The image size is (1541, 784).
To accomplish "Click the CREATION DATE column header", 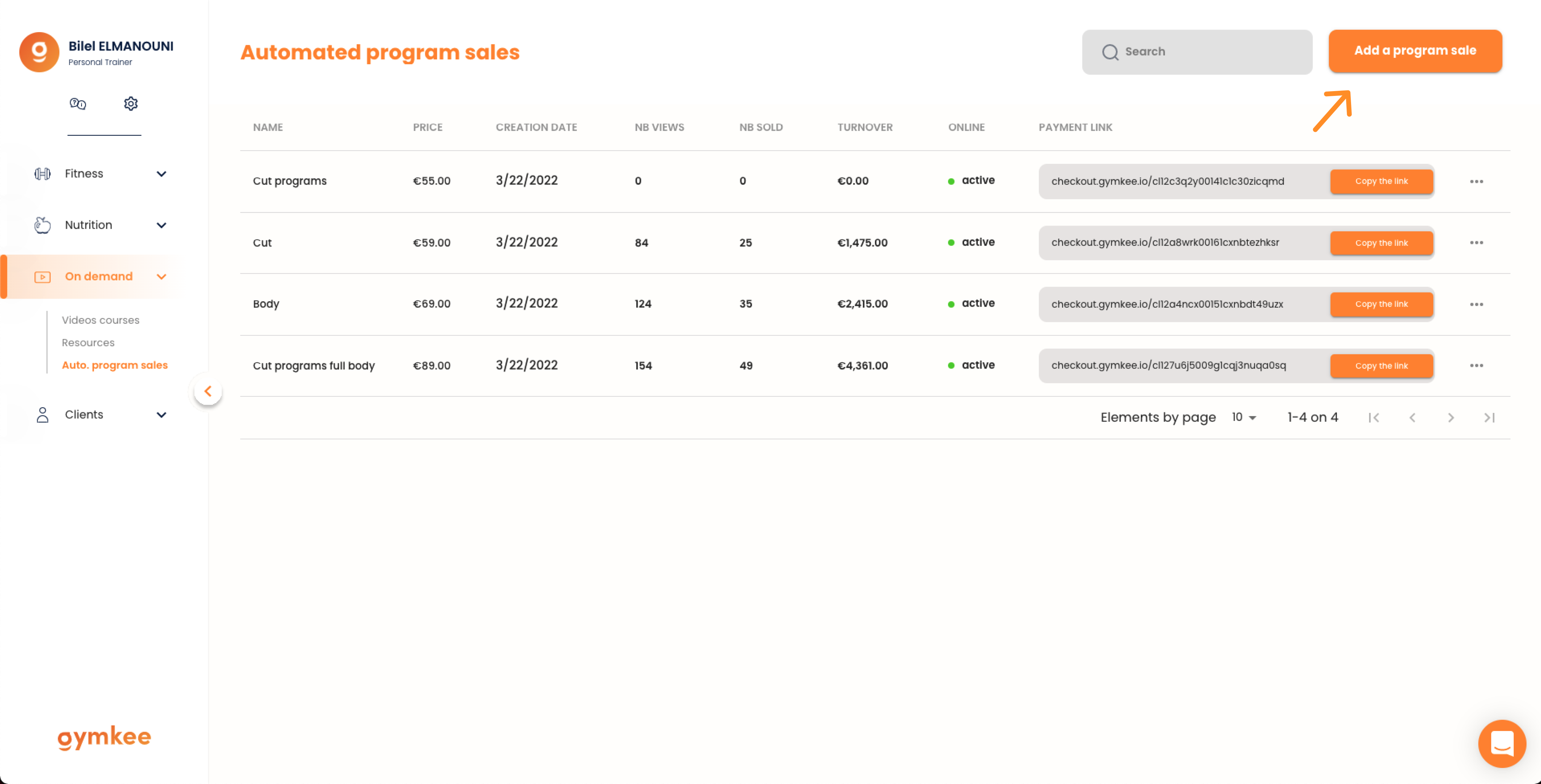I will coord(536,127).
